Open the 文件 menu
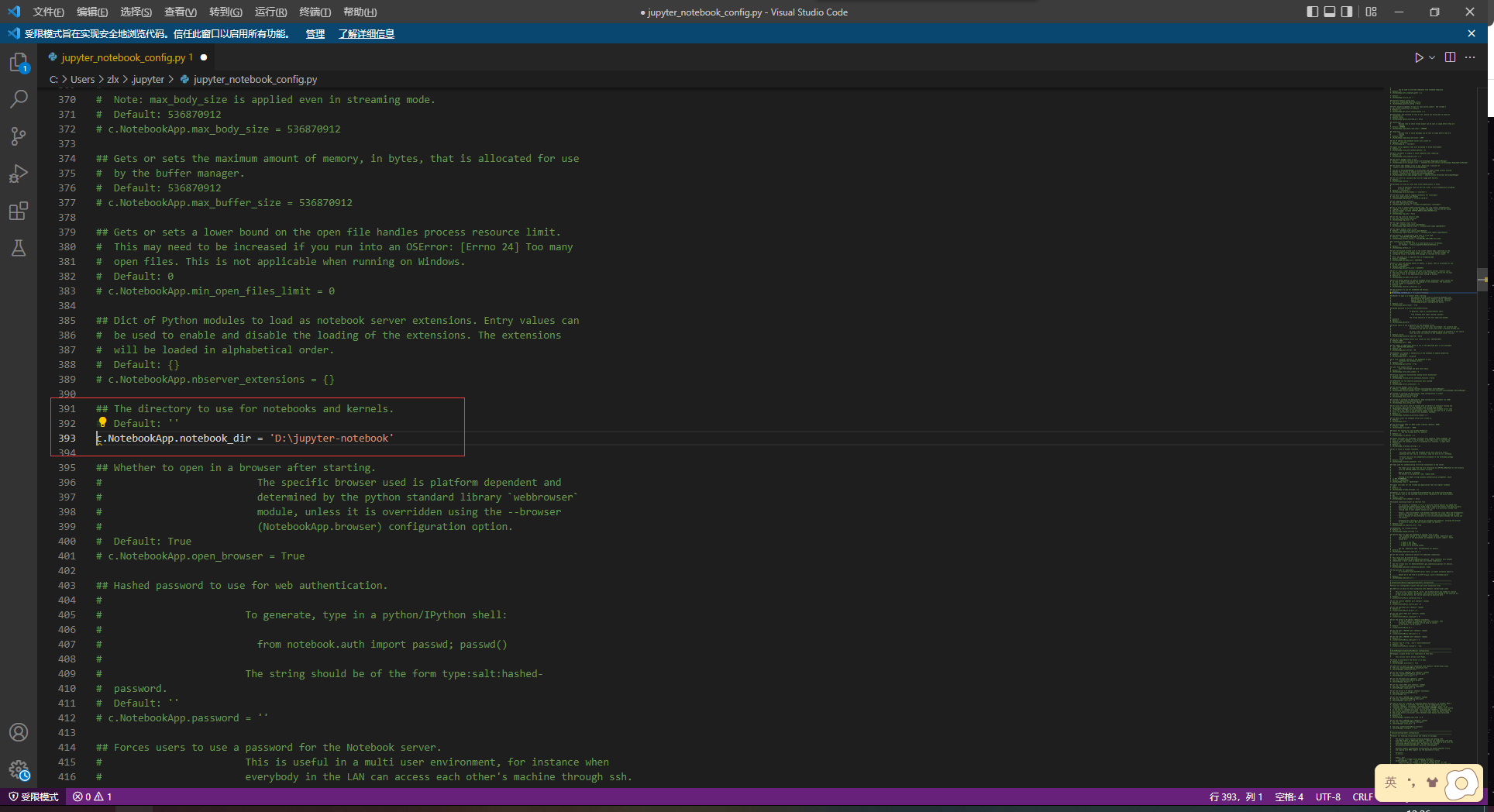The width and height of the screenshot is (1494, 812). [48, 12]
